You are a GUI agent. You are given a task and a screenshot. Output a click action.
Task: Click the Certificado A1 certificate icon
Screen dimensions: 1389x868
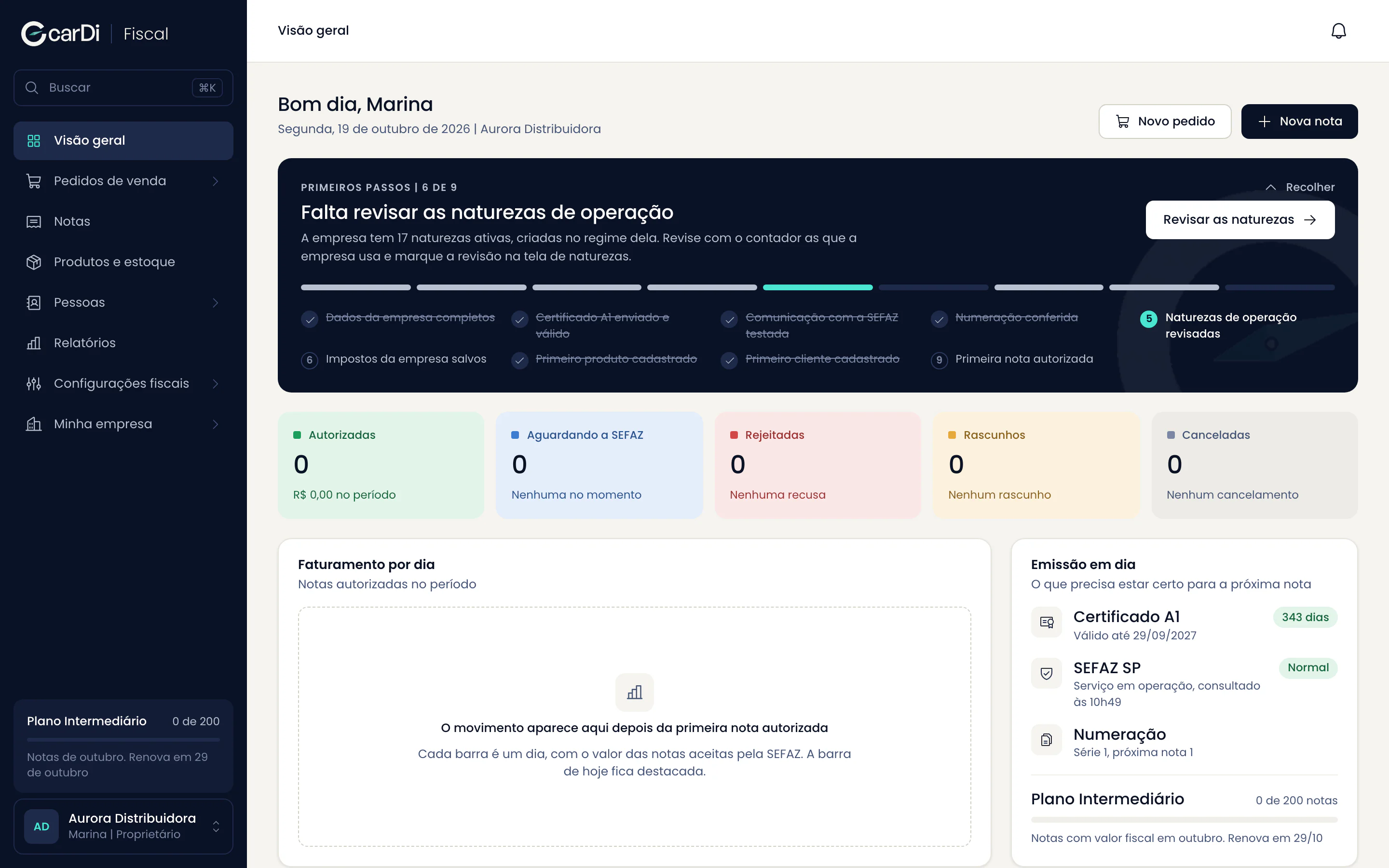(x=1047, y=622)
